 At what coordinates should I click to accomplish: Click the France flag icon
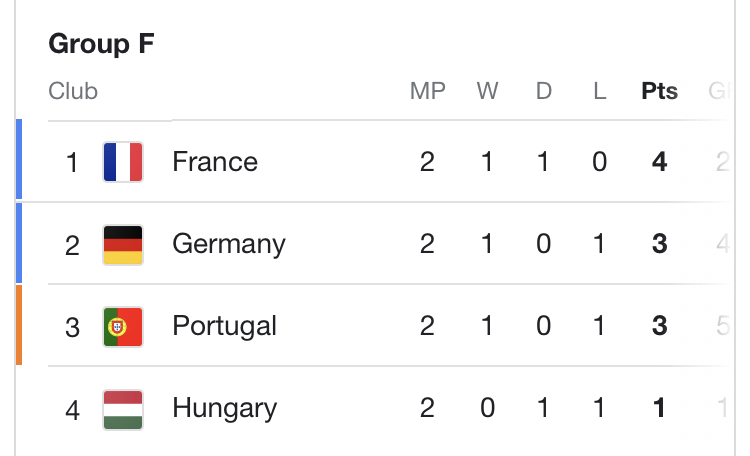(123, 162)
